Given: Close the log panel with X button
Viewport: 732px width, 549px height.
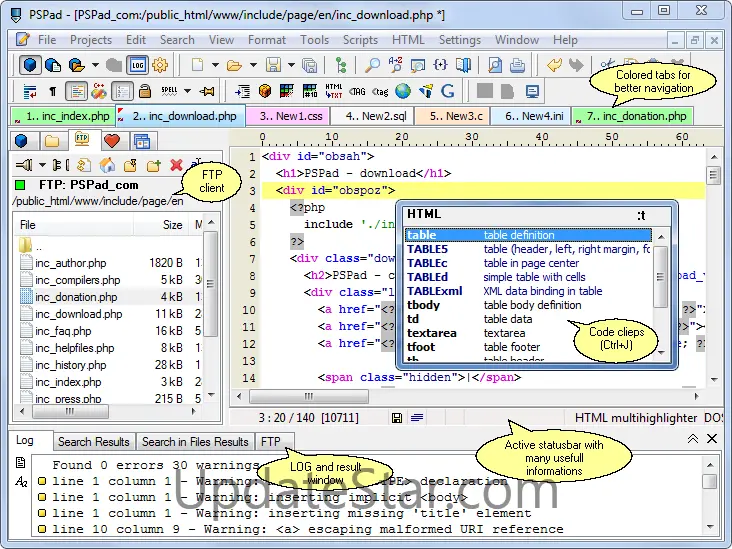Looking at the screenshot, I should [x=712, y=439].
